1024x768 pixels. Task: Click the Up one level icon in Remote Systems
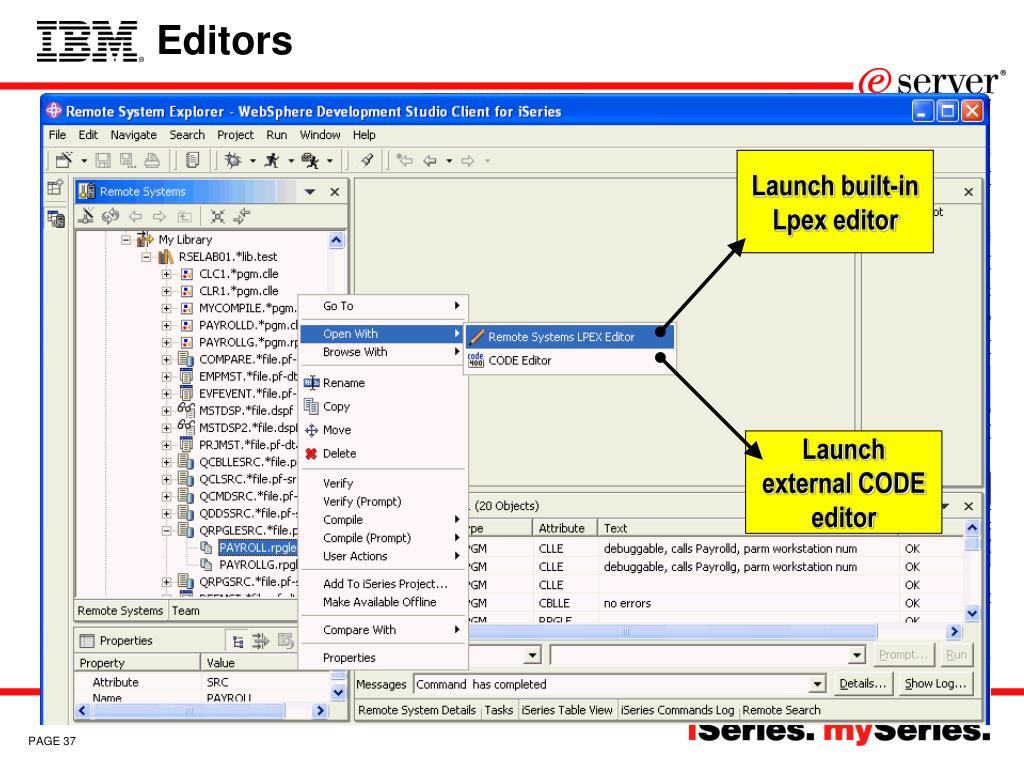pyautogui.click(x=185, y=216)
